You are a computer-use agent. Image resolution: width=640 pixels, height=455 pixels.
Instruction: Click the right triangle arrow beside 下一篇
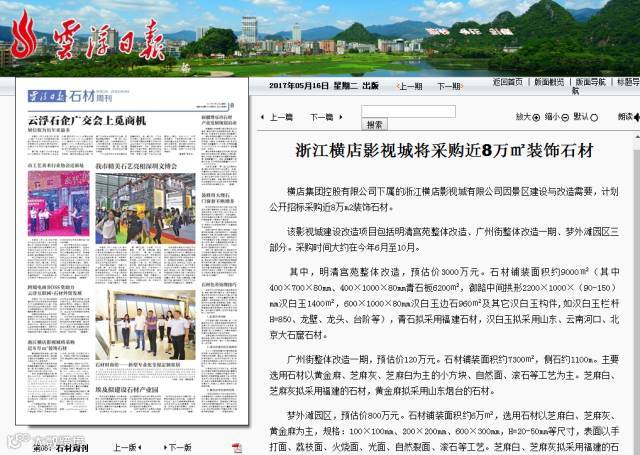341,118
